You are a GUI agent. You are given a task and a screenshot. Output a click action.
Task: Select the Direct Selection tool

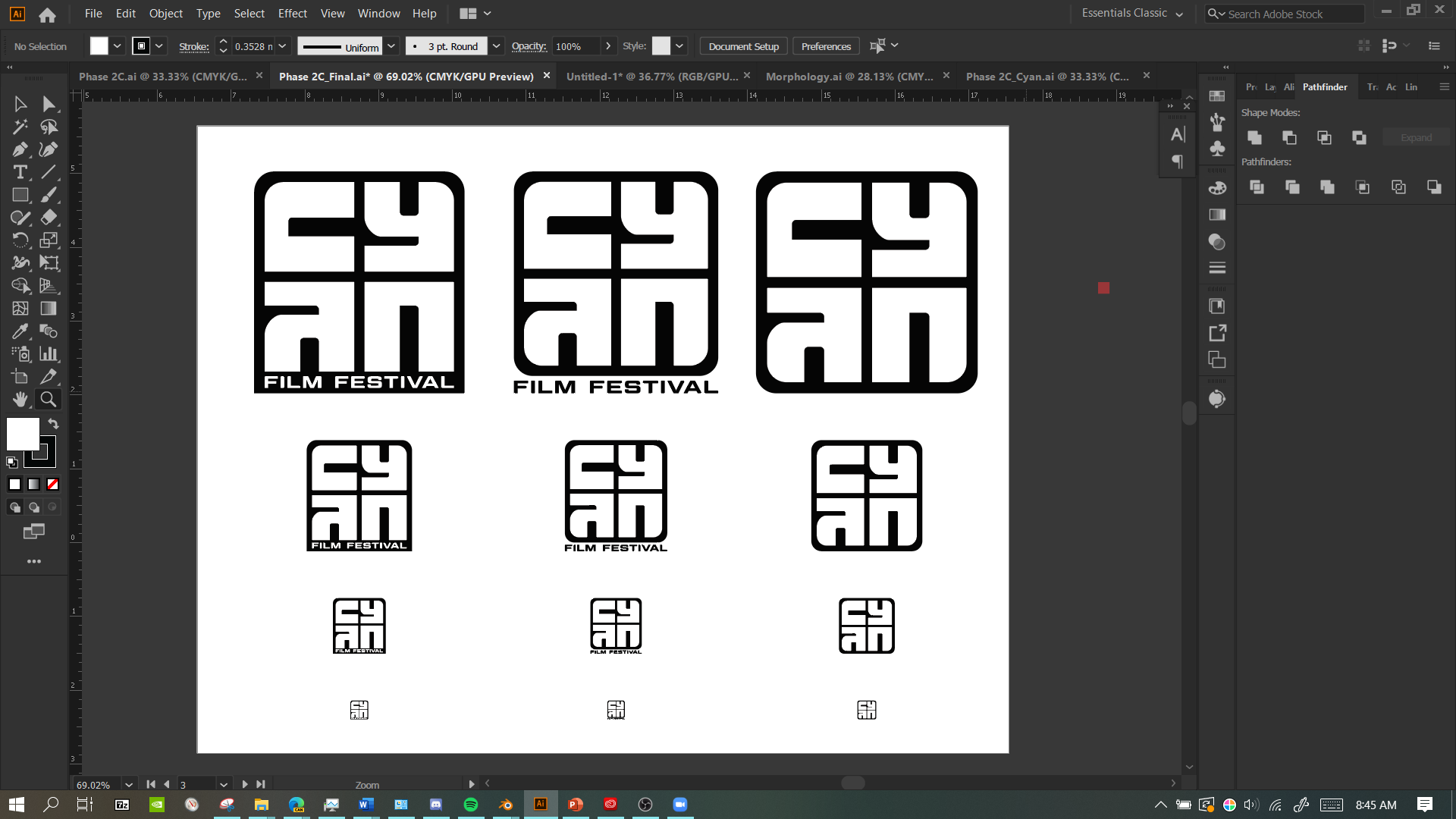(x=49, y=104)
